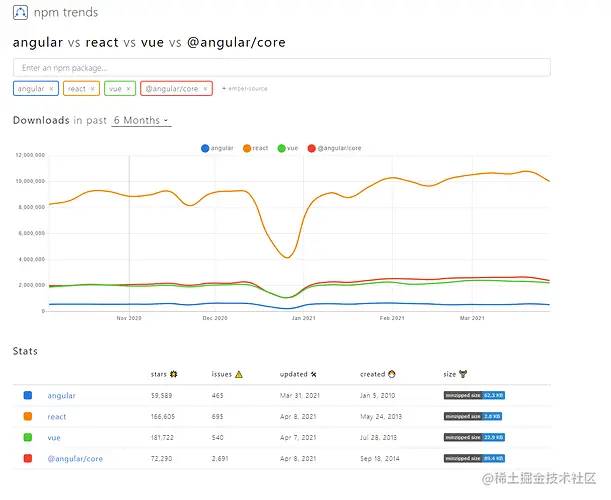
Task: Remove the vue package tag
Action: (x=128, y=89)
